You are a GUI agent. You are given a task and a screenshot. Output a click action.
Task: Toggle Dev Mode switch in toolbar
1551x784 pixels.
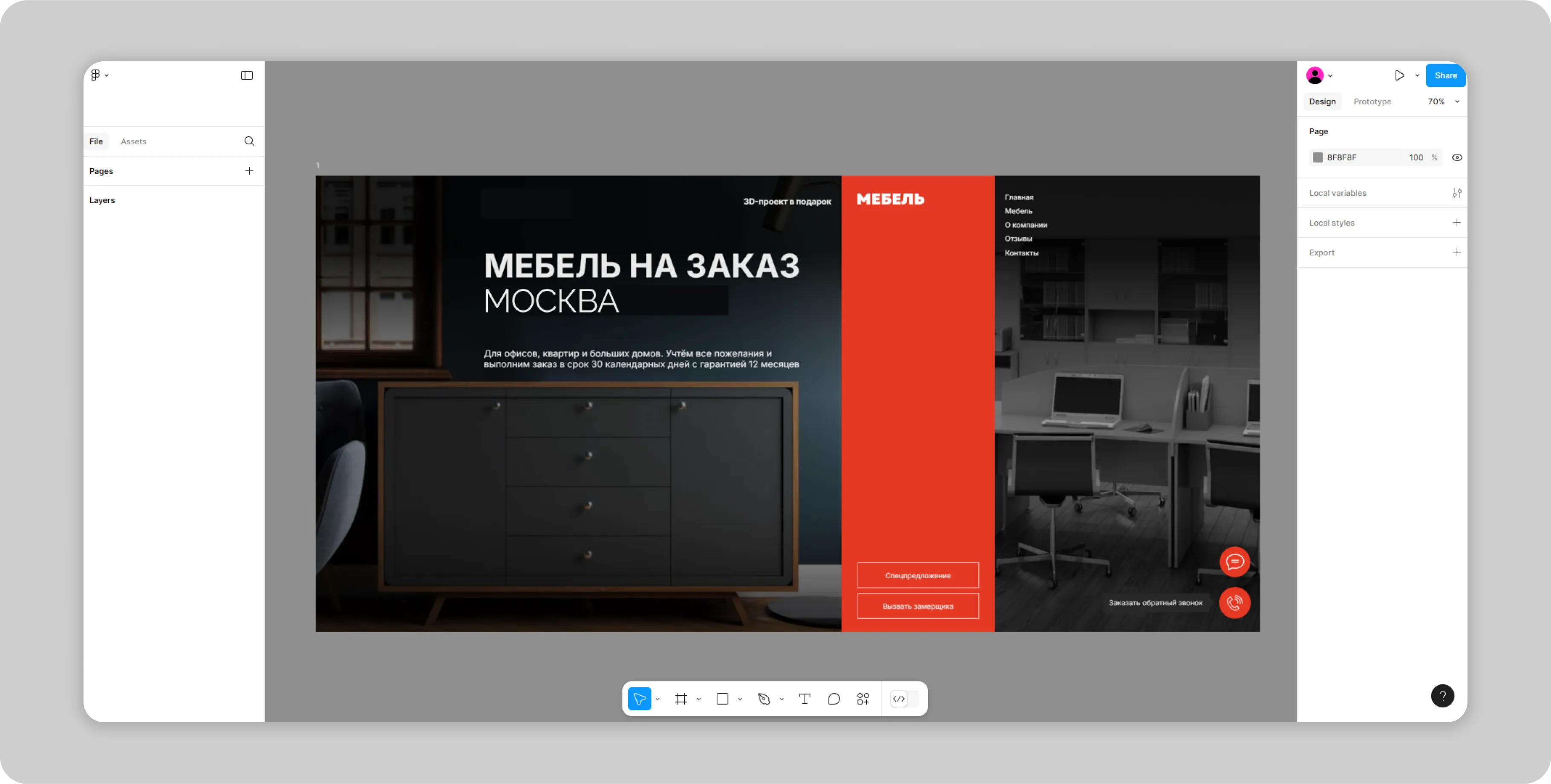tap(904, 698)
